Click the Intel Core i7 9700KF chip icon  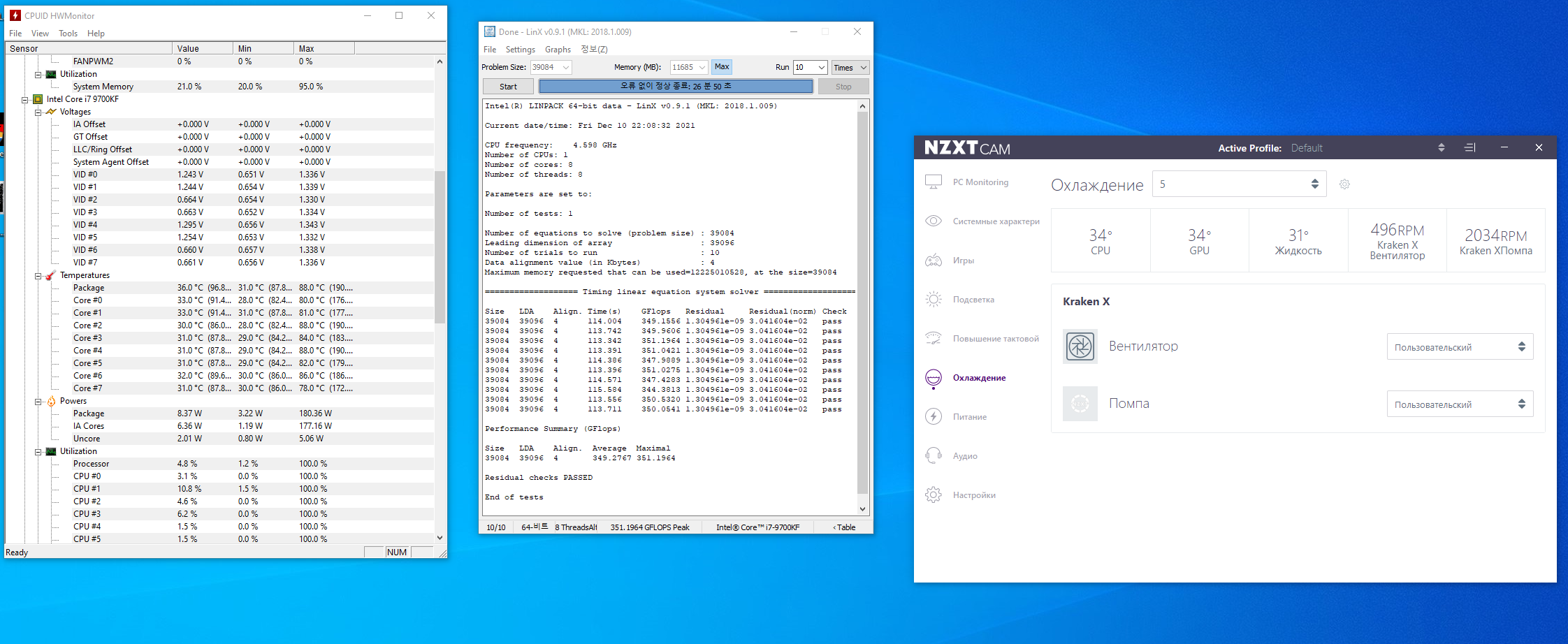tap(38, 99)
